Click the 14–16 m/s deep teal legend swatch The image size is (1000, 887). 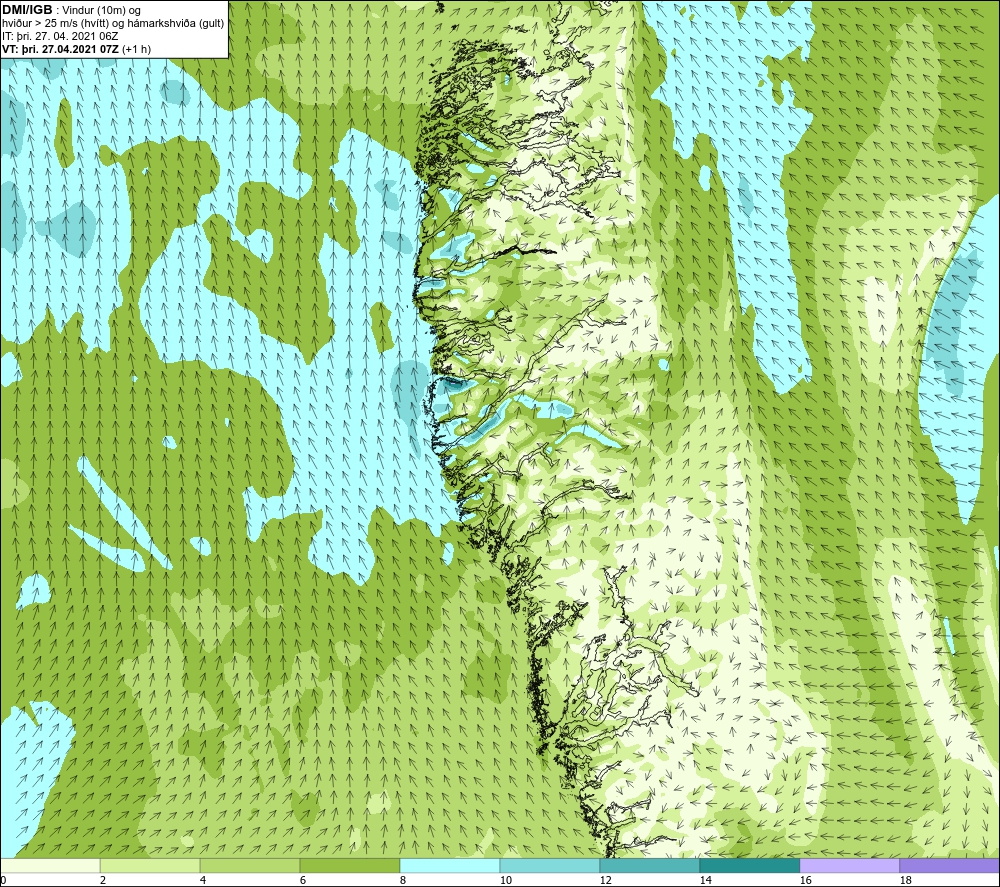click(749, 865)
